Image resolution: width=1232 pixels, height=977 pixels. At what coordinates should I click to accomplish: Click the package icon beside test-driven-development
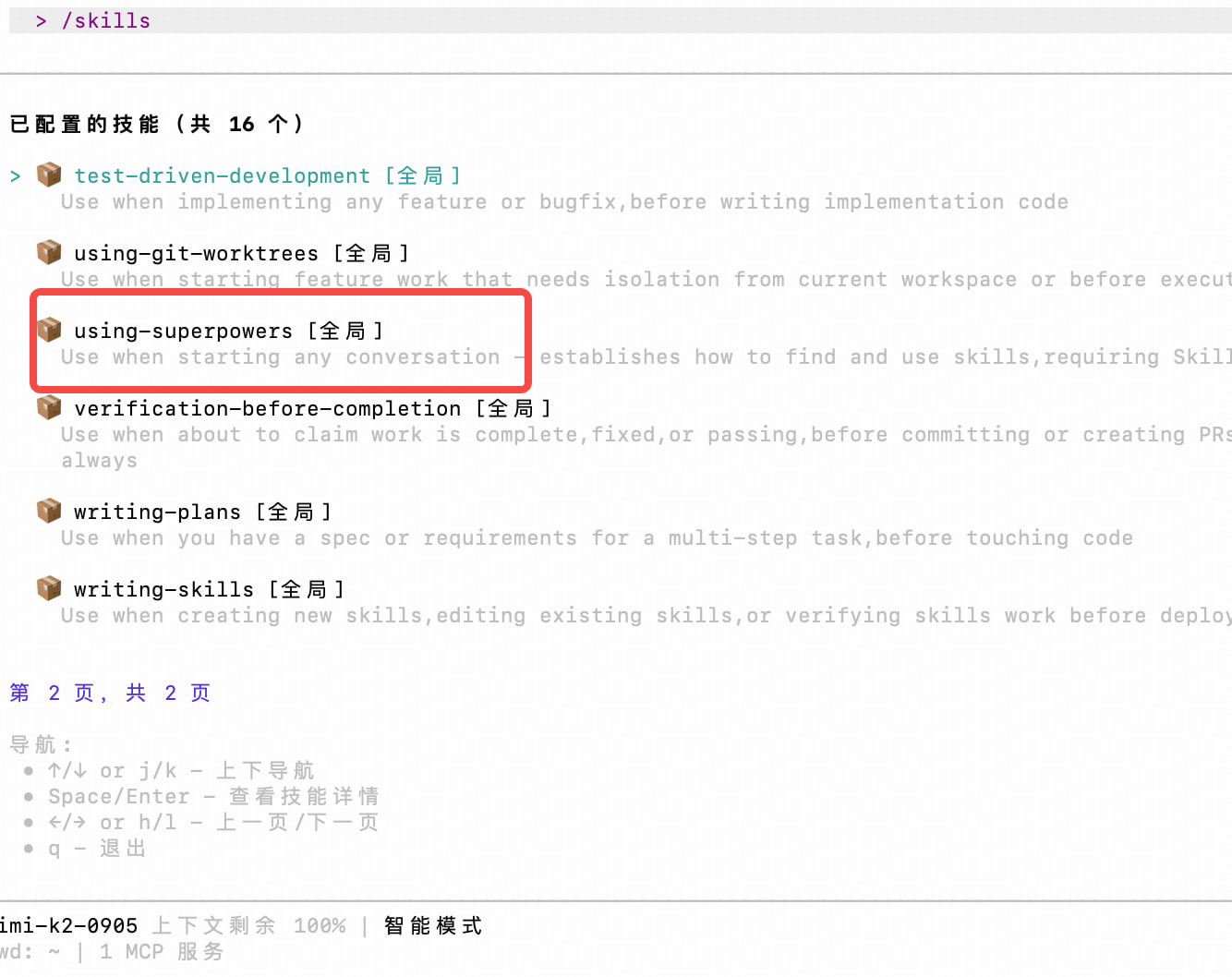click(x=49, y=174)
